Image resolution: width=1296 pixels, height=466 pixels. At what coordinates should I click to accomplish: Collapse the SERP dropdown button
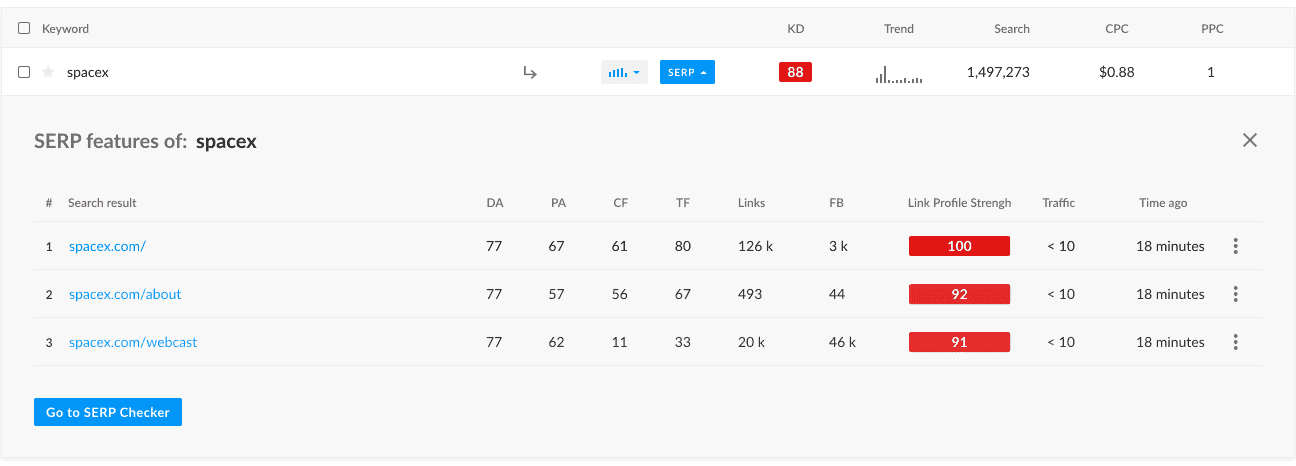687,72
